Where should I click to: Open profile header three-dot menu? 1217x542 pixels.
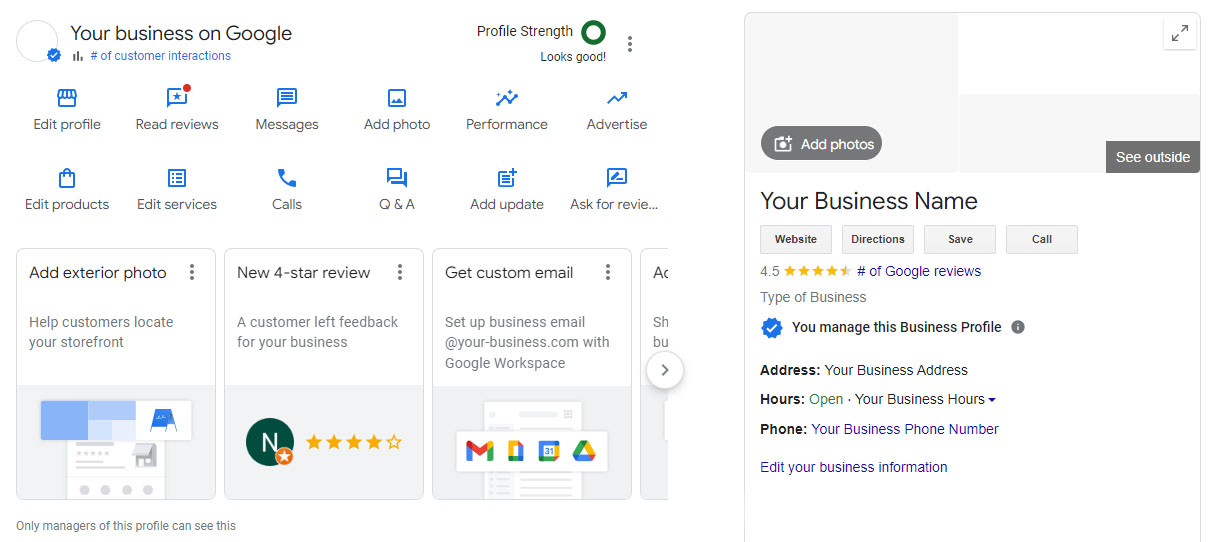click(x=629, y=44)
